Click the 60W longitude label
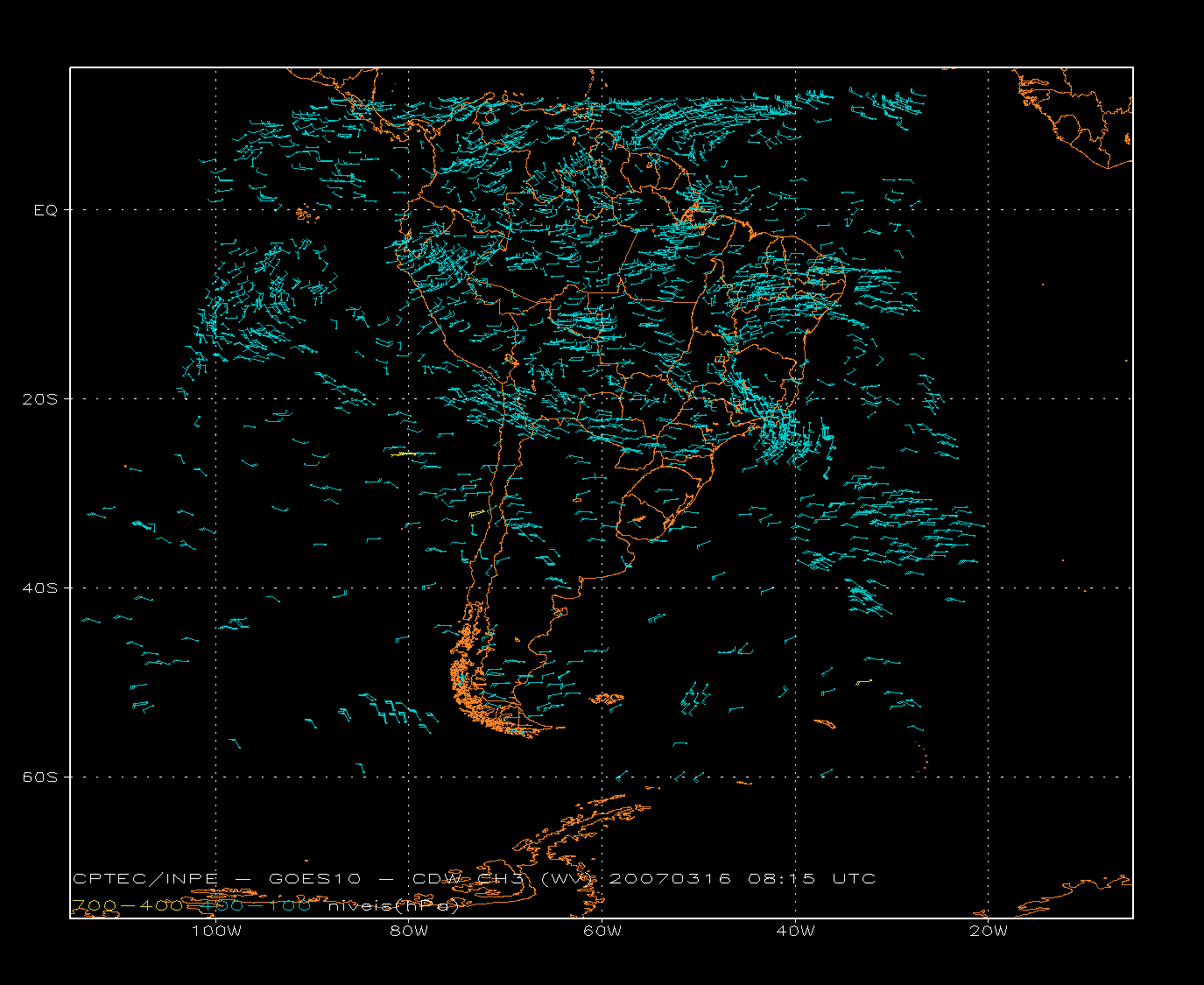This screenshot has width=1204, height=985. [x=602, y=931]
